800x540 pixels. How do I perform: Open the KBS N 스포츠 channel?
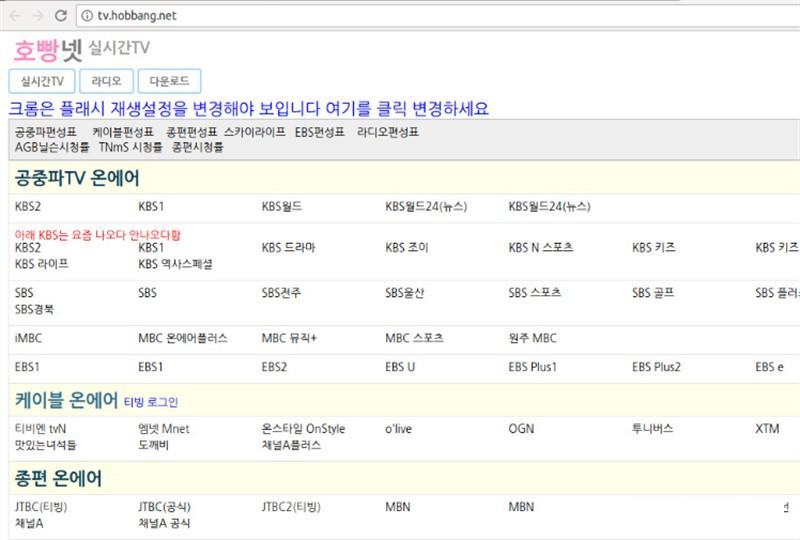[x=541, y=248]
